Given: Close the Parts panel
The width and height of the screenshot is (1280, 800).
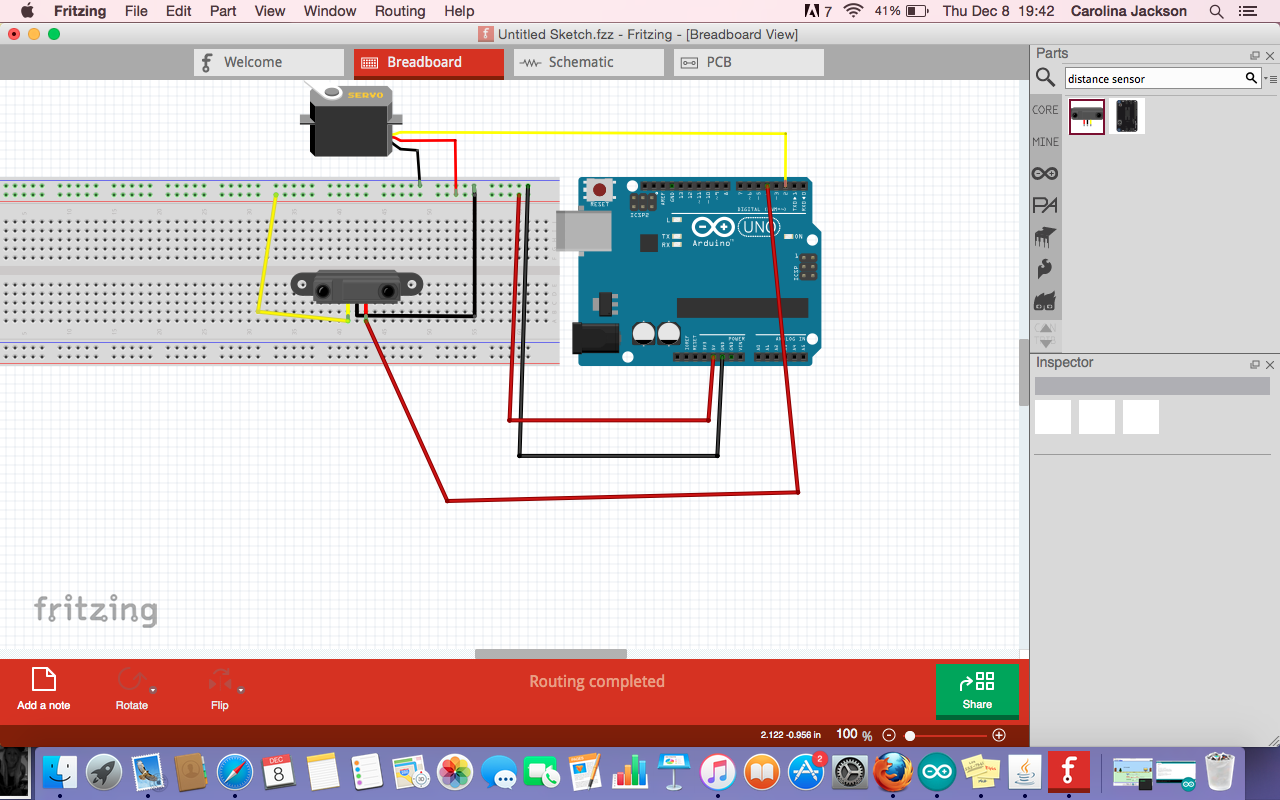Looking at the screenshot, I should 1270,55.
